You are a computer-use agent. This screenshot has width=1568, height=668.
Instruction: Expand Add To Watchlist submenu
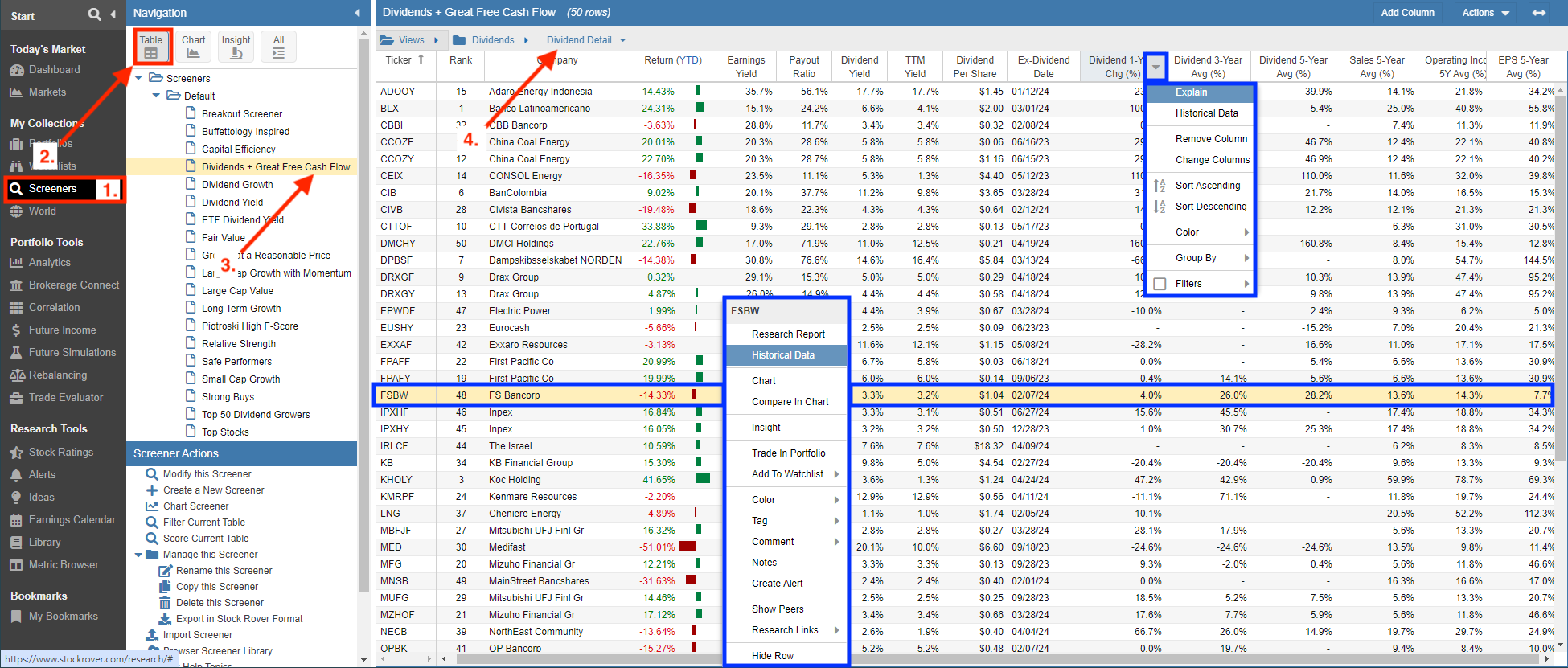[x=837, y=474]
